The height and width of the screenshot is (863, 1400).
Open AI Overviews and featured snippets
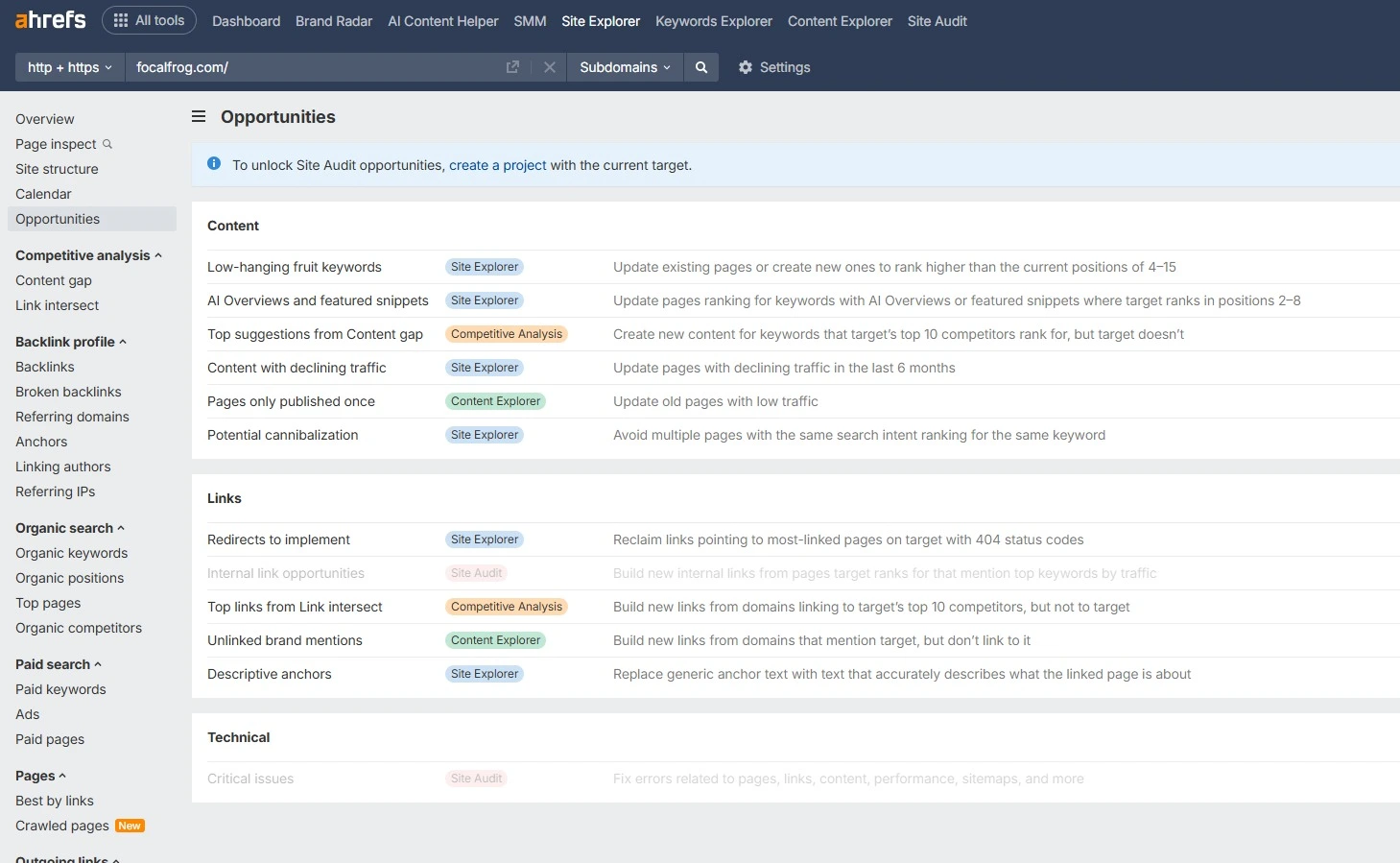(x=318, y=300)
